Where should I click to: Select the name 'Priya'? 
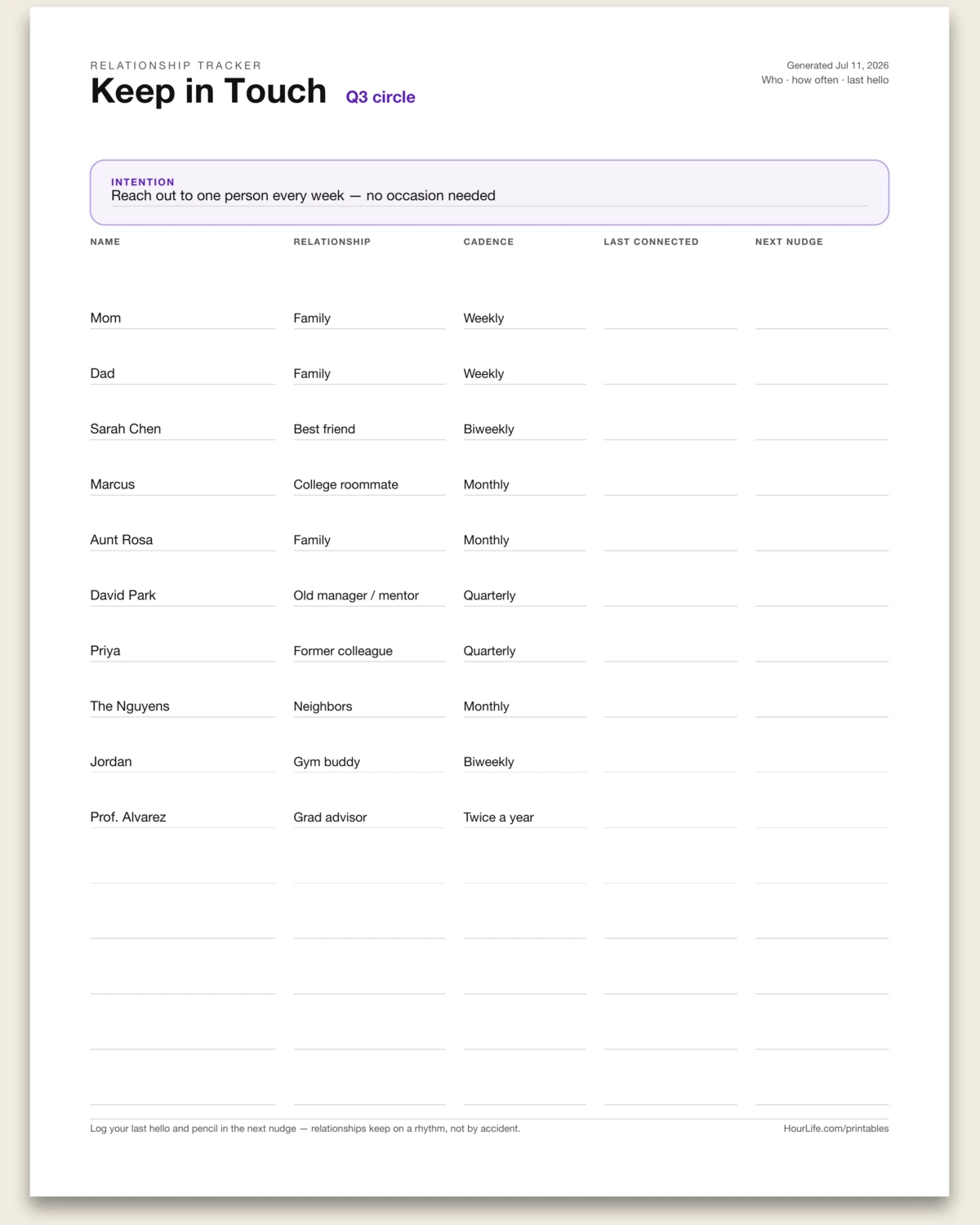pos(105,652)
